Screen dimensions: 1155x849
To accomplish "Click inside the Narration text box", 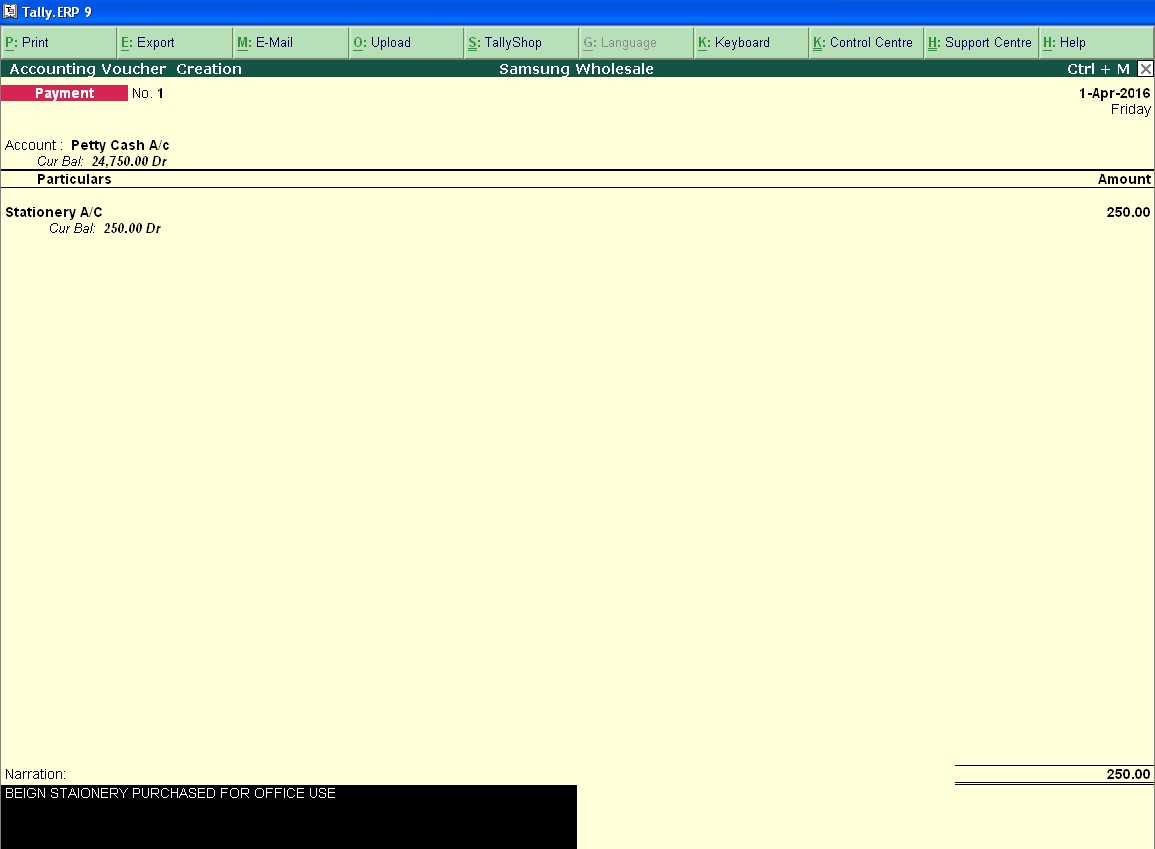I will pyautogui.click(x=290, y=793).
